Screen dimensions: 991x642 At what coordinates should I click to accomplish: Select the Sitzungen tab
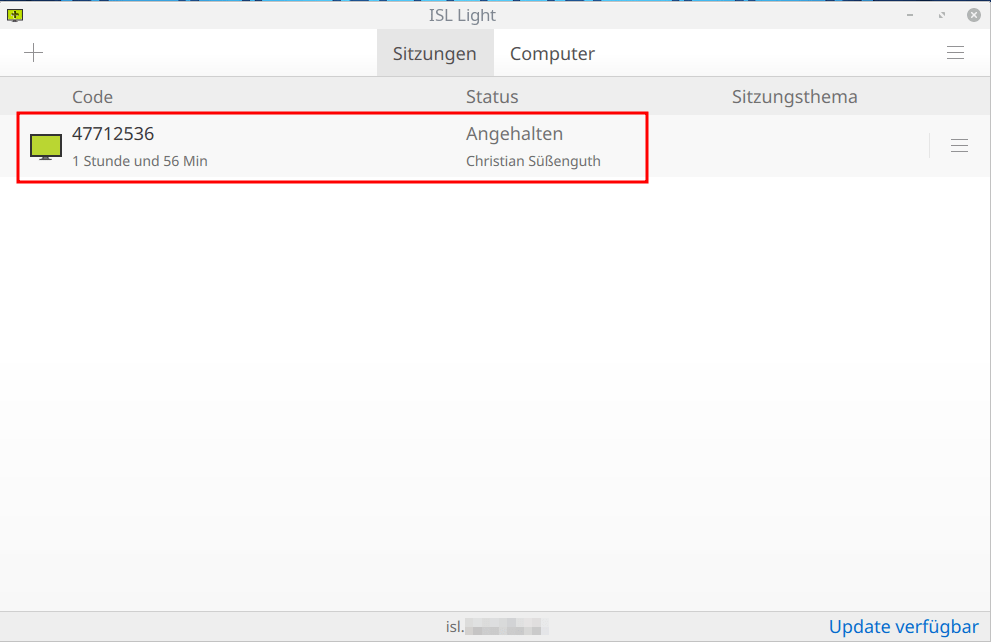pos(435,54)
